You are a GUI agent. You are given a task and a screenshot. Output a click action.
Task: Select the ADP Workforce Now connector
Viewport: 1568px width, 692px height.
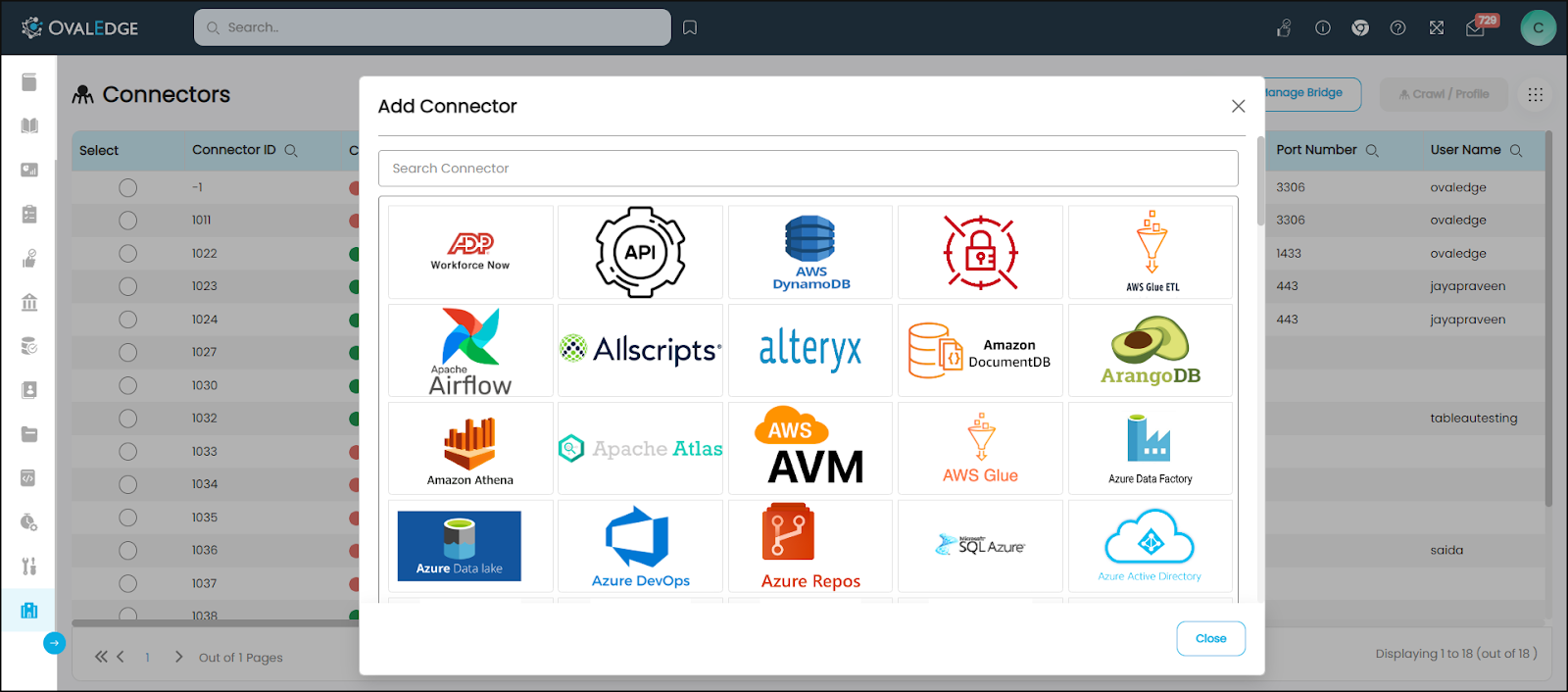[x=470, y=252]
